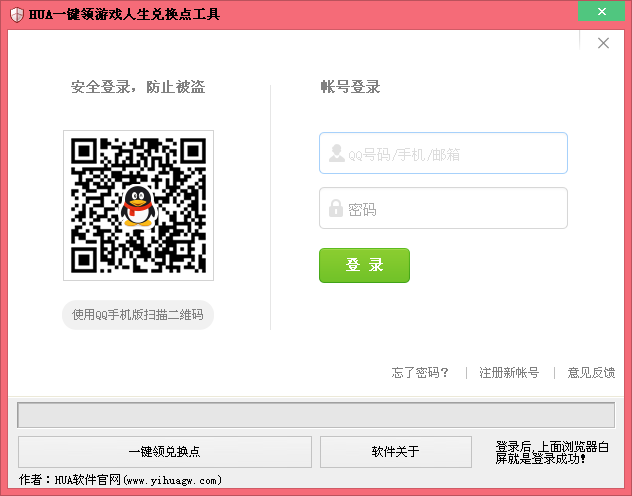Click the window title HUA一键领游戏人生兑换点工具
The height and width of the screenshot is (496, 632).
coord(124,15)
